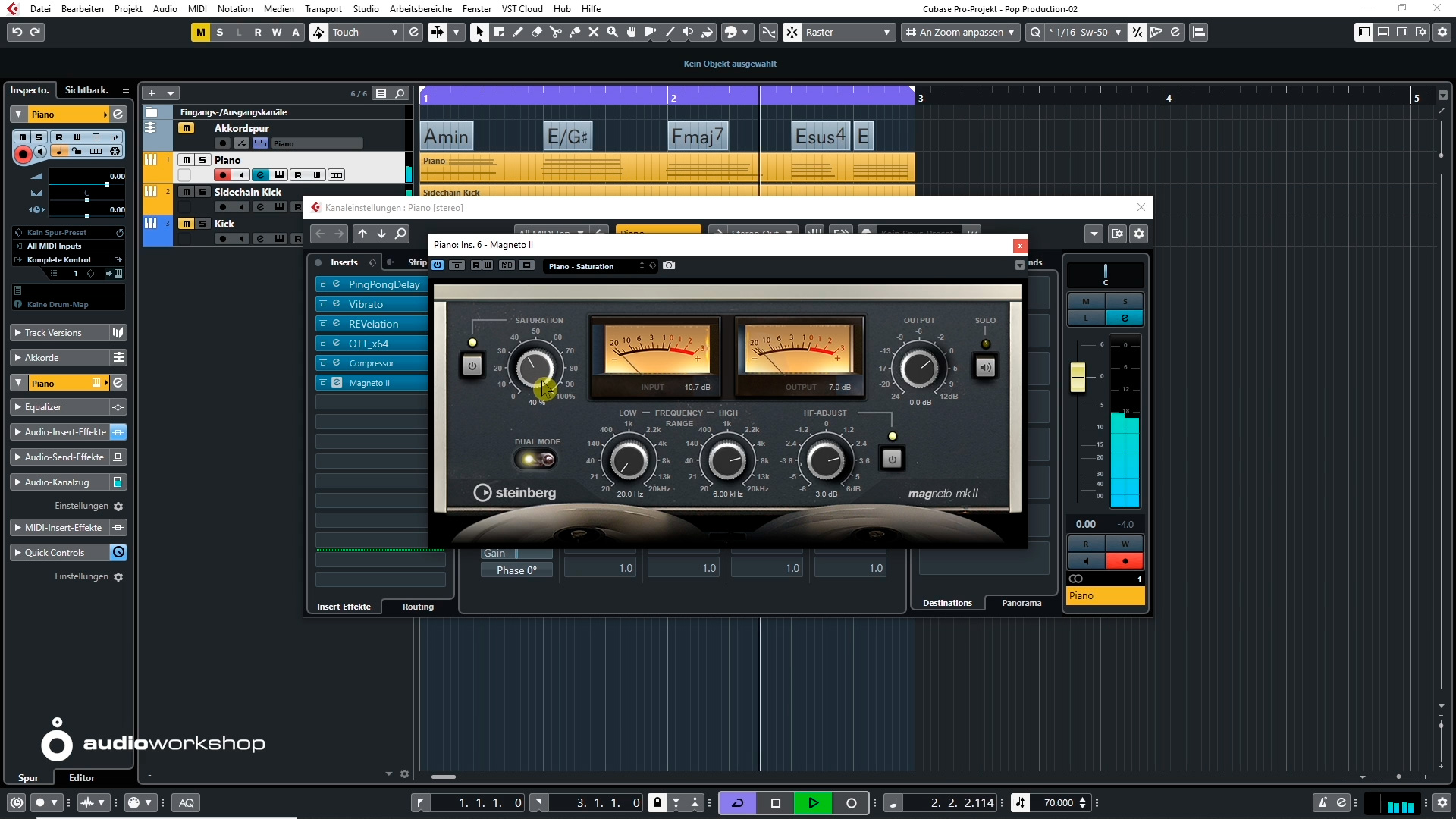Toggle the record arm button on Piano track

pyautogui.click(x=223, y=175)
